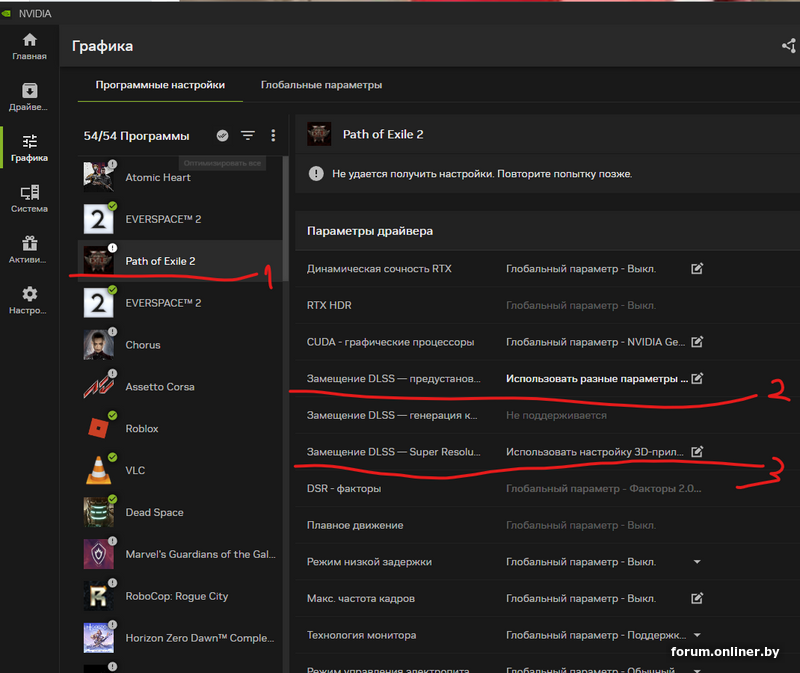Click the settings error warning icon

pyautogui.click(x=316, y=173)
